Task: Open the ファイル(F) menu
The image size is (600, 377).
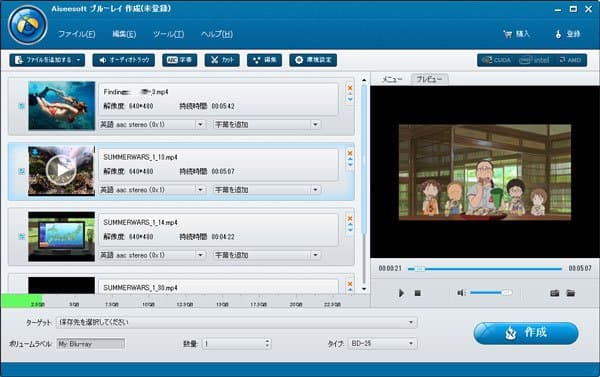Action: tap(77, 34)
